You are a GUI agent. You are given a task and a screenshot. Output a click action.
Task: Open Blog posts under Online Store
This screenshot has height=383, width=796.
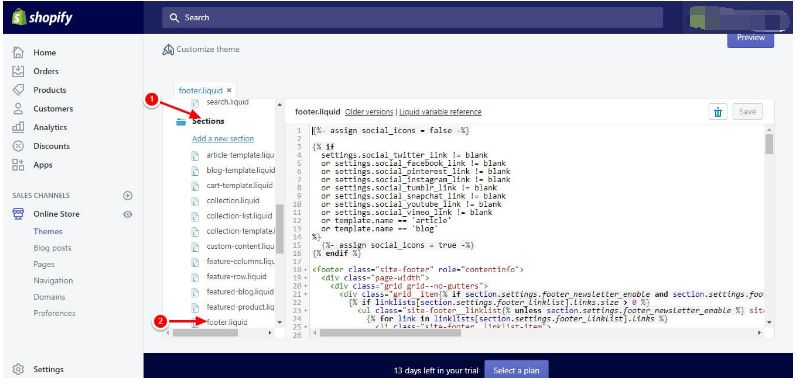[52, 248]
